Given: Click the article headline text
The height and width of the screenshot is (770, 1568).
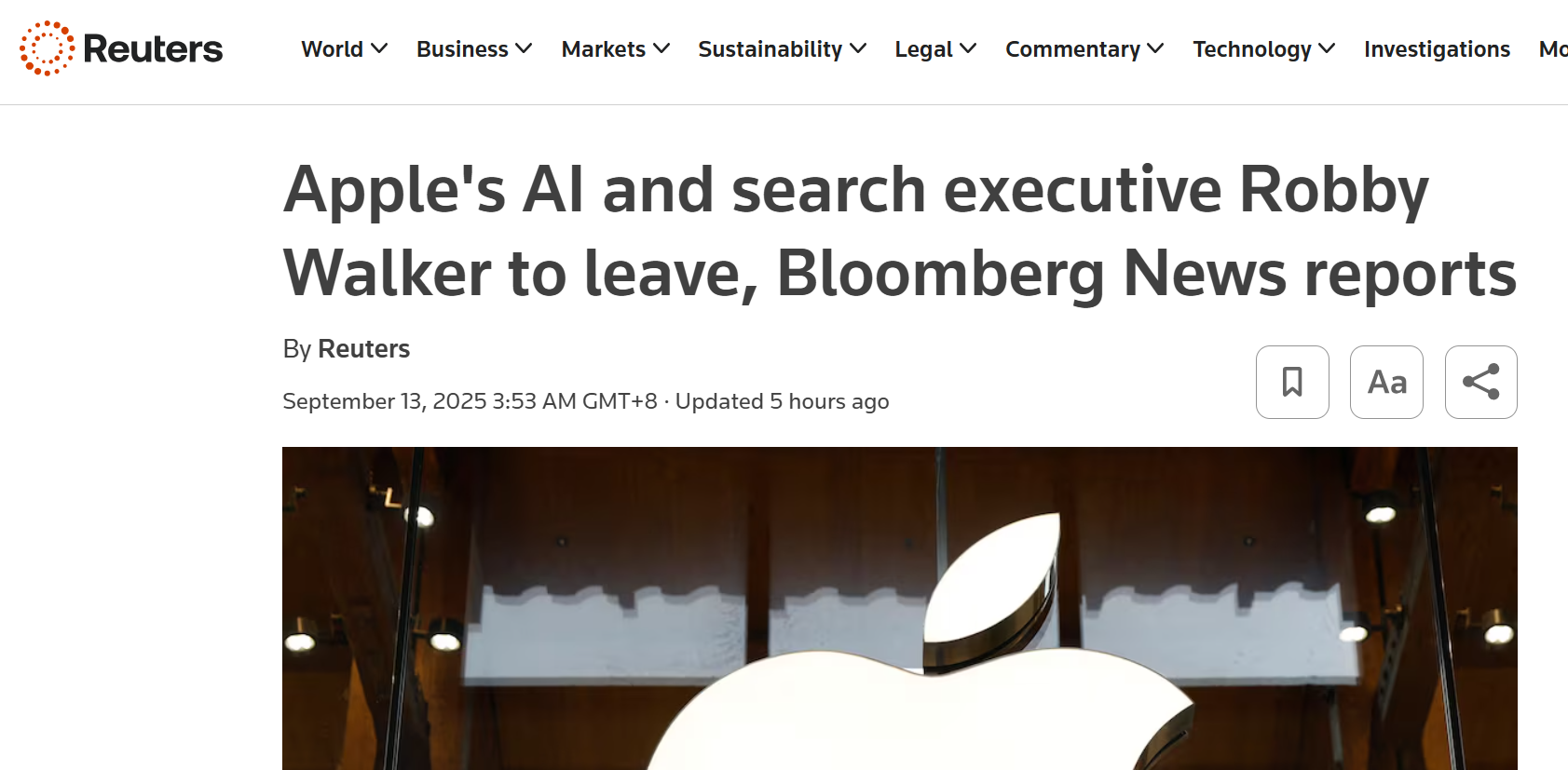Looking at the screenshot, I should [x=899, y=231].
